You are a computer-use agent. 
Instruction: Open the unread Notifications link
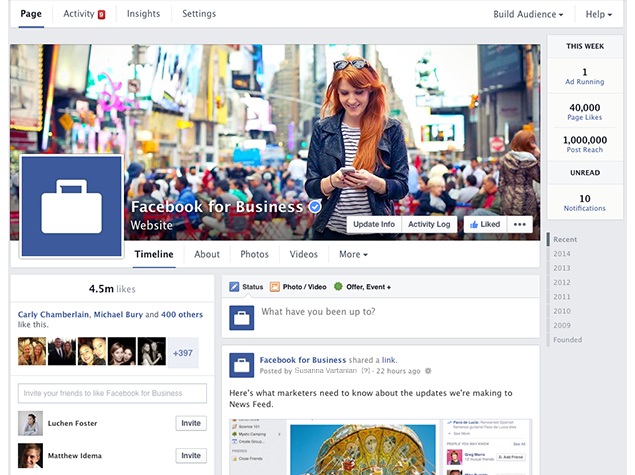(x=584, y=208)
